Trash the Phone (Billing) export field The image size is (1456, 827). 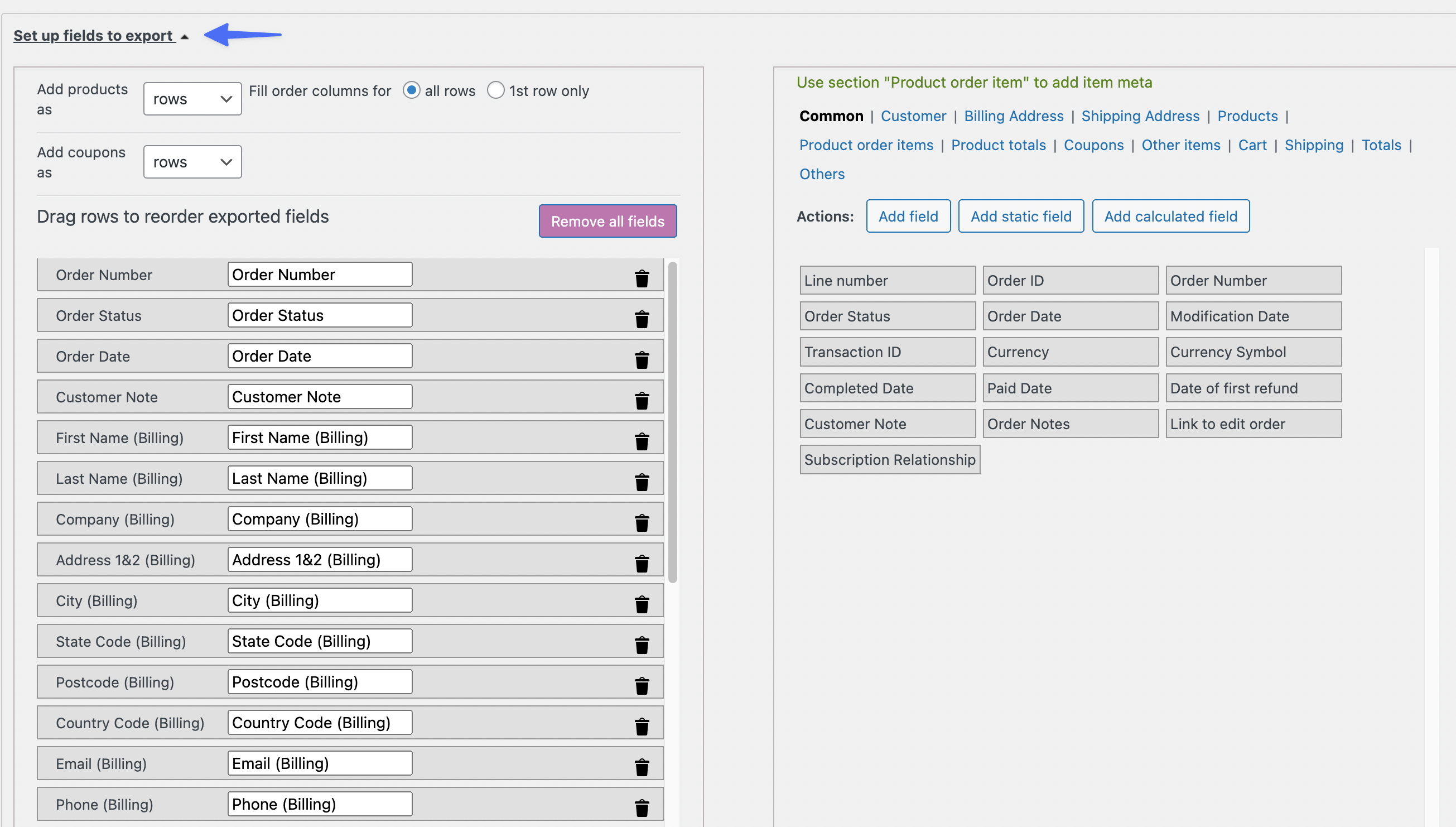pos(642,807)
